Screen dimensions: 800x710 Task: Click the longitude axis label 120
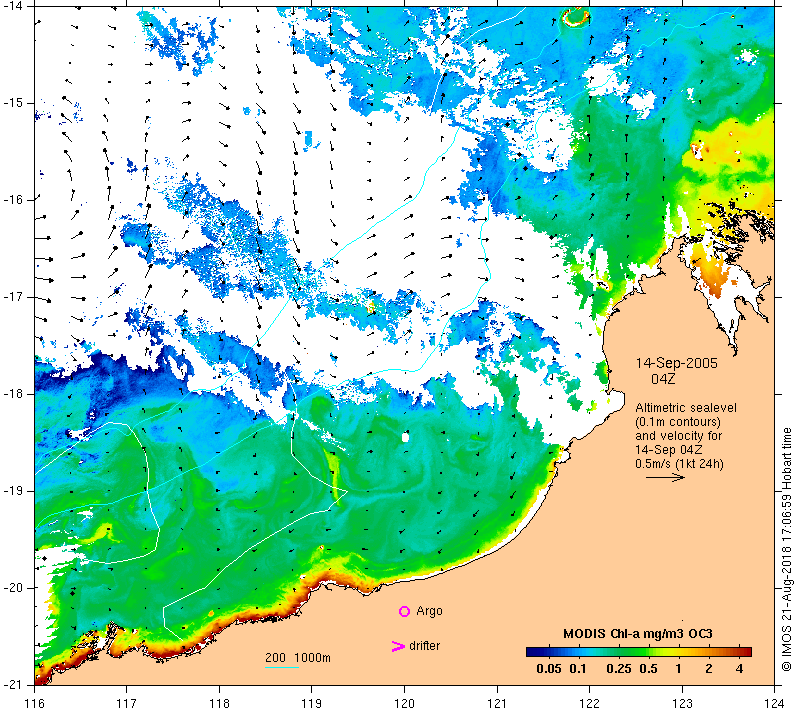pos(404,703)
